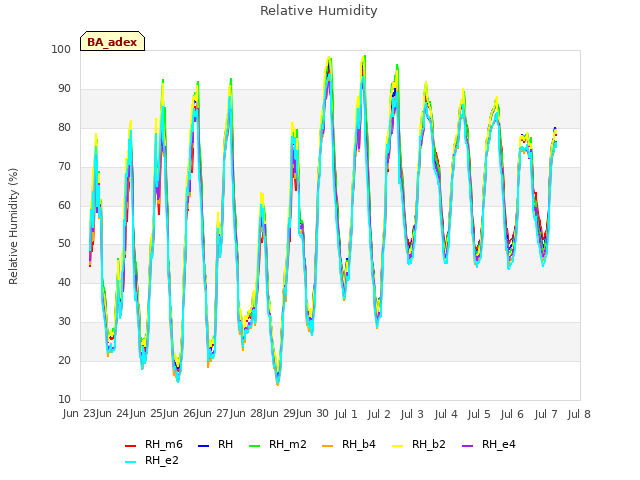640x480 pixels.
Task: Click the 10 y-axis tick label
Action: point(64,399)
